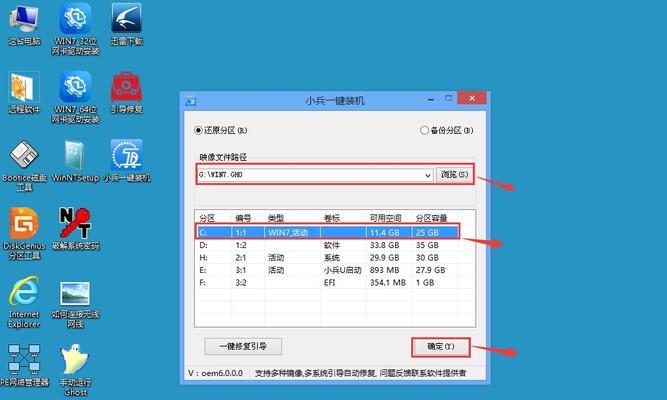Click the 可用空间 column header
Screen dimensions: 667x400
click(385, 218)
